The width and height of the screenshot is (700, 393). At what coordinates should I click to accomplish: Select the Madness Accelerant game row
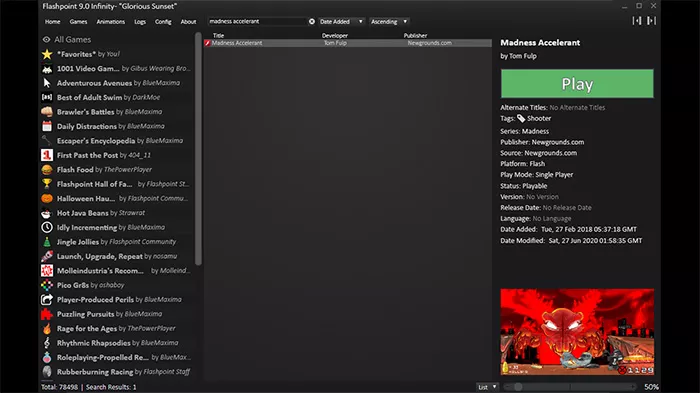[348, 43]
